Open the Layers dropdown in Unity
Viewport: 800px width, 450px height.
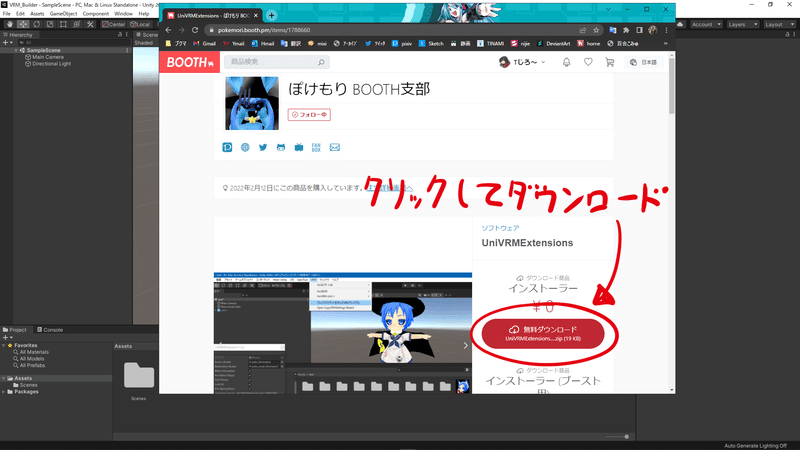(x=742, y=24)
